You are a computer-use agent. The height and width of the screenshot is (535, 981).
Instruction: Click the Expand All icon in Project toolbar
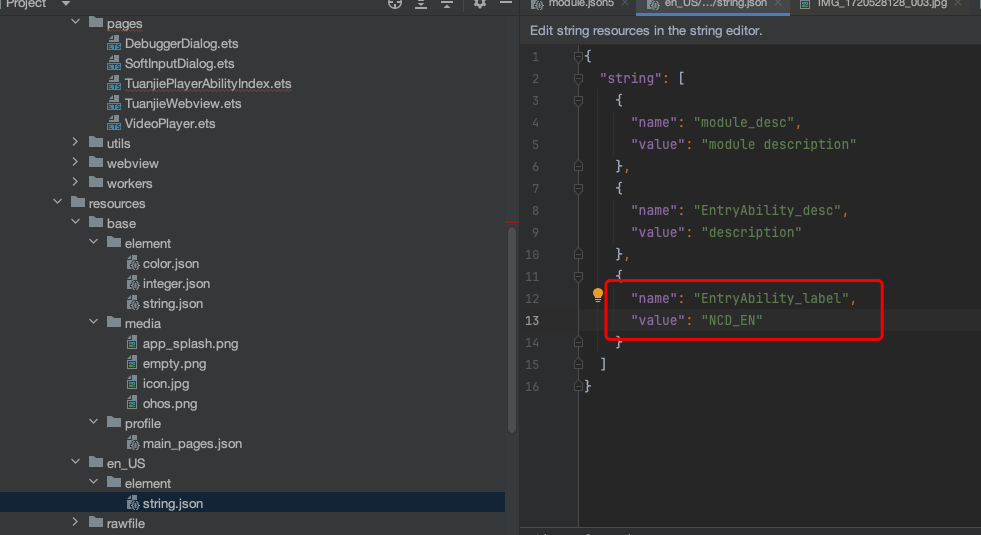pos(422,4)
